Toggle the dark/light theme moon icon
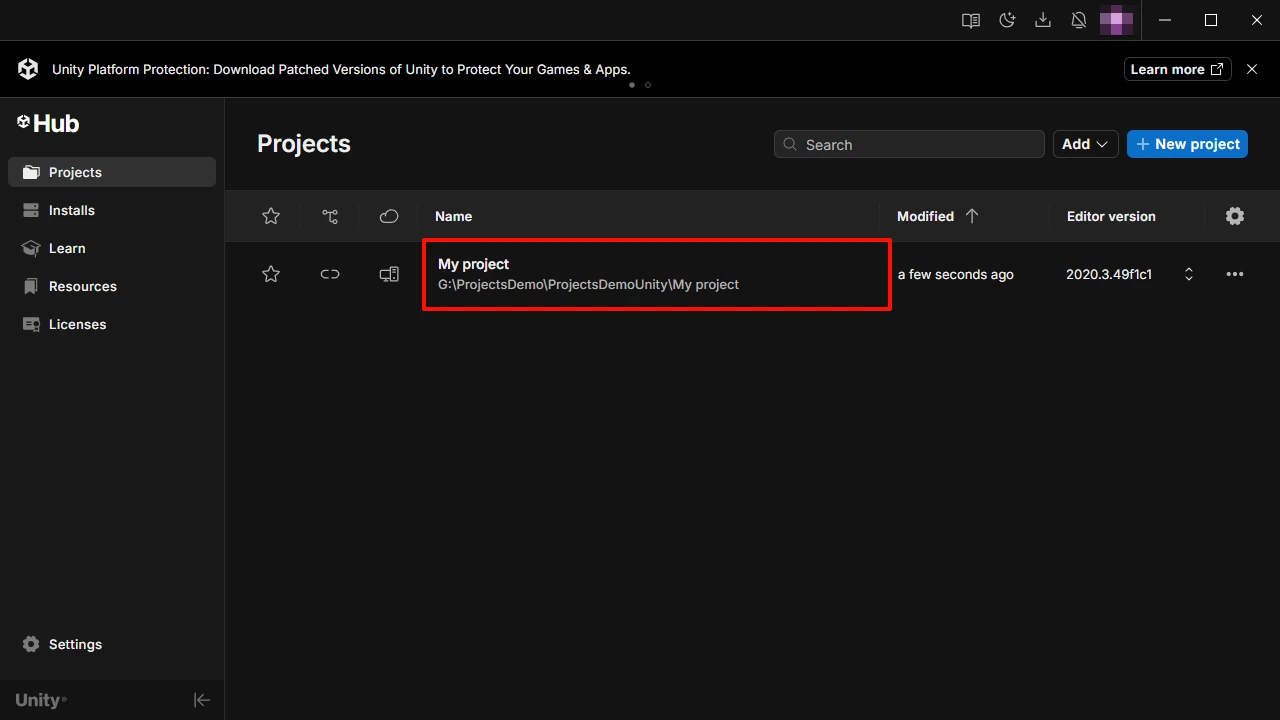1280x720 pixels. point(1007,20)
